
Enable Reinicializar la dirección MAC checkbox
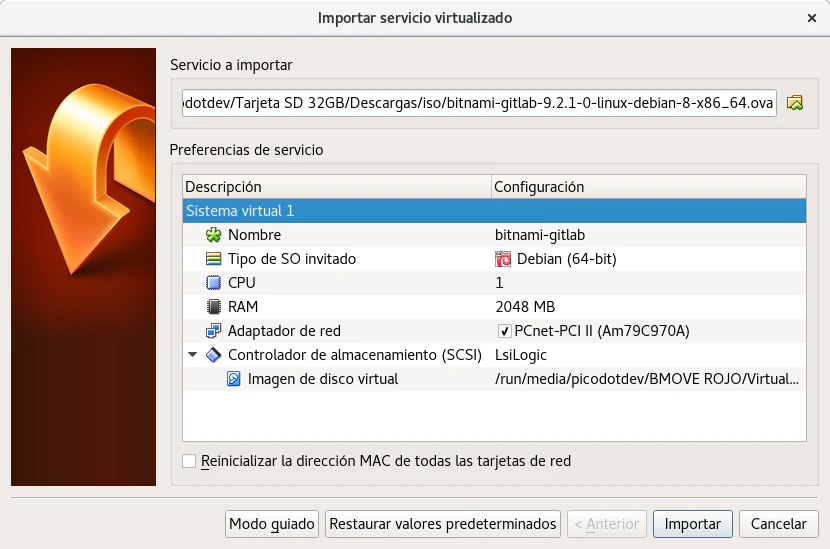click(189, 461)
